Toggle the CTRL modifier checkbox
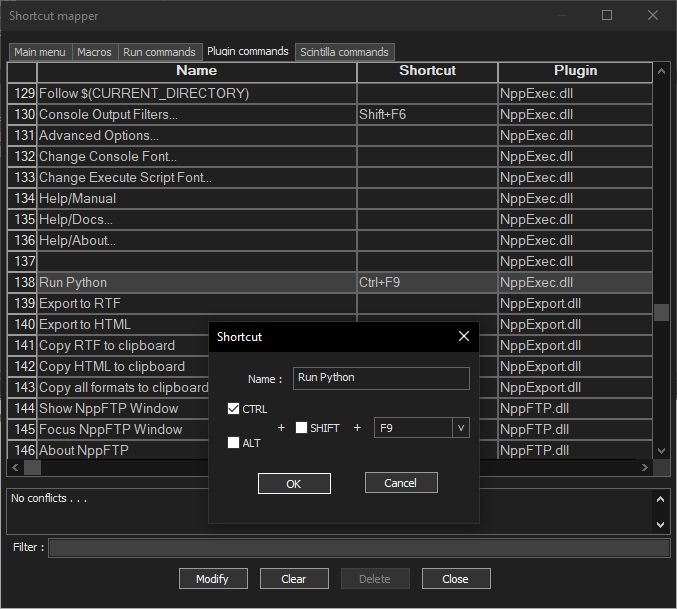Viewport: 677px width, 609px height. pyautogui.click(x=234, y=408)
